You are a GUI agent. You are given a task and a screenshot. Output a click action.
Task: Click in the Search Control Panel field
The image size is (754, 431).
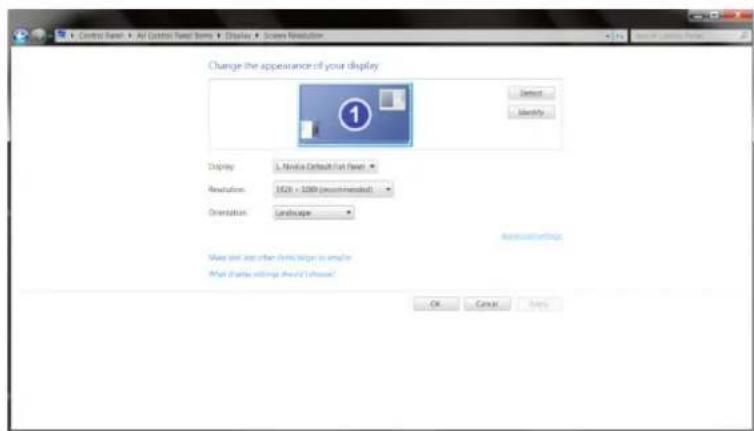click(x=680, y=36)
